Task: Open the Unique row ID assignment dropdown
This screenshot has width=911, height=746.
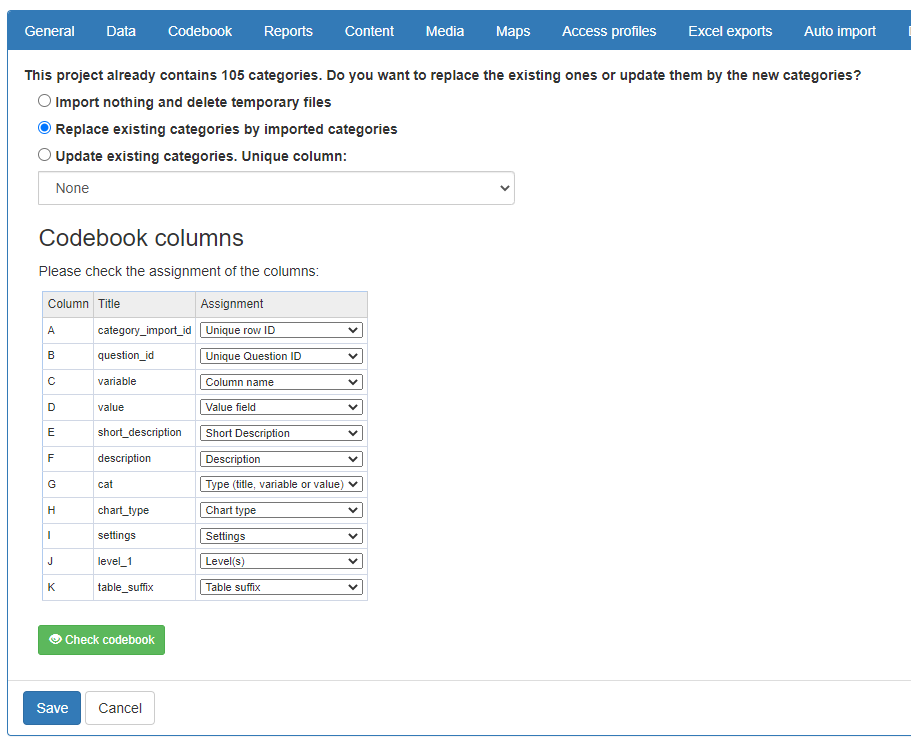Action: tap(281, 330)
